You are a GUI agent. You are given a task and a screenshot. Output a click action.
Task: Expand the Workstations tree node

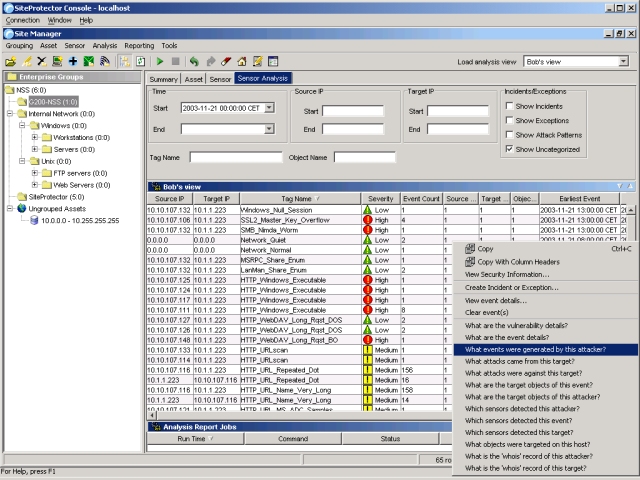pyautogui.click(x=35, y=137)
